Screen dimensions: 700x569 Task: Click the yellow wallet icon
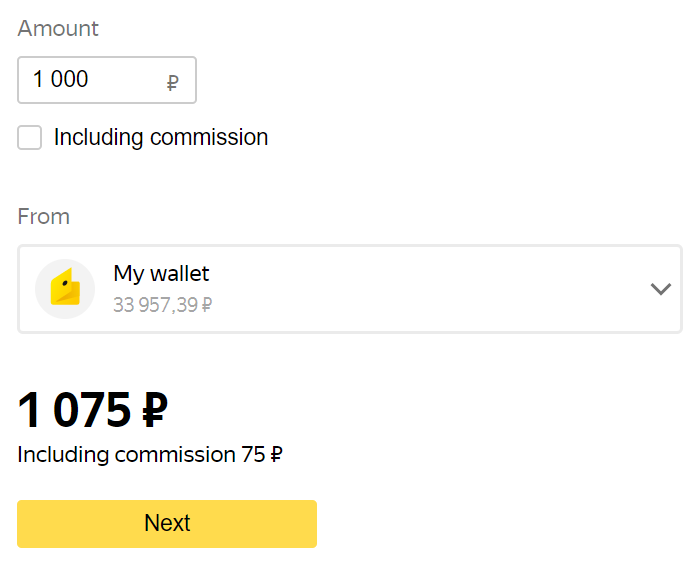coord(65,287)
